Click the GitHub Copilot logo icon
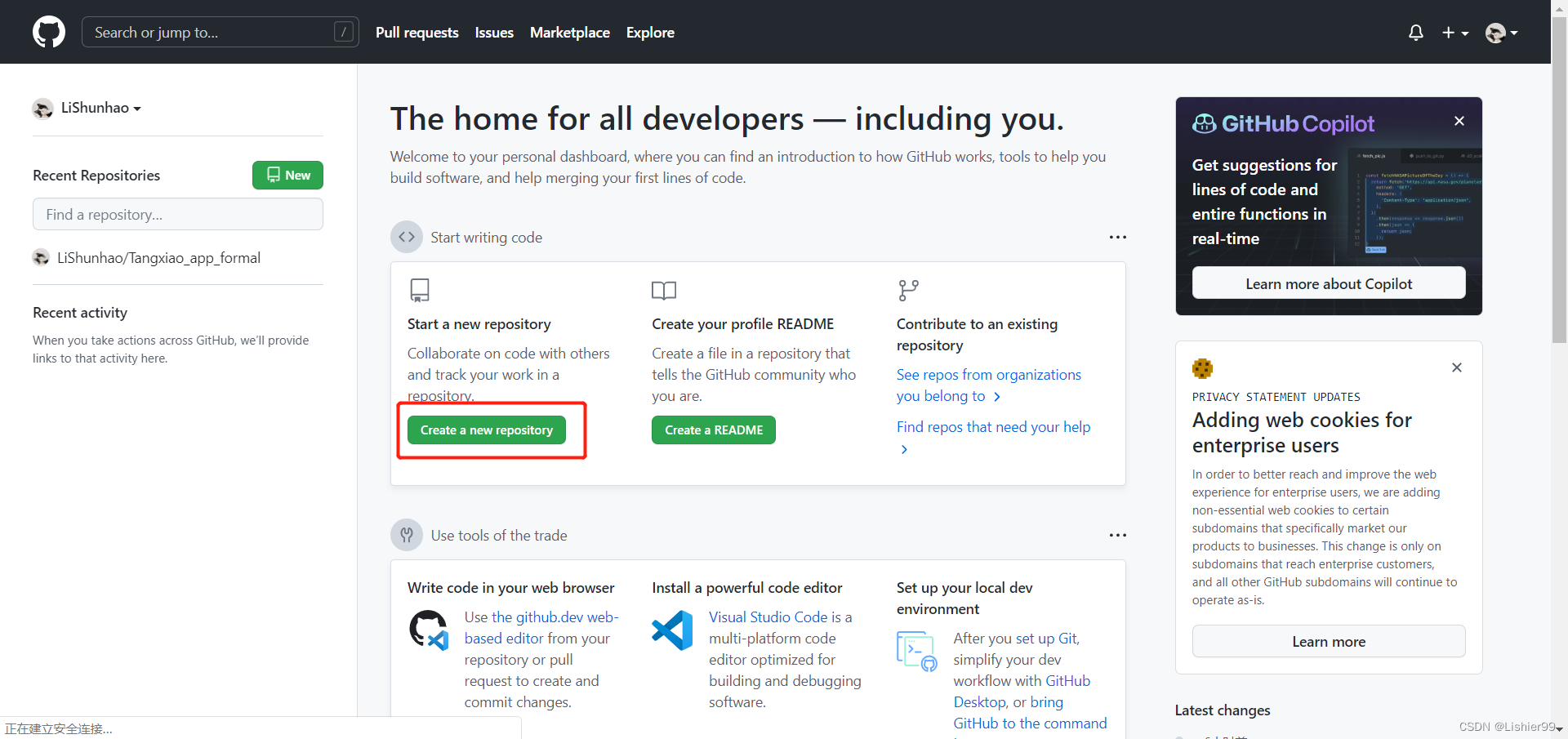Screen dimensions: 1568x739 point(1205,123)
